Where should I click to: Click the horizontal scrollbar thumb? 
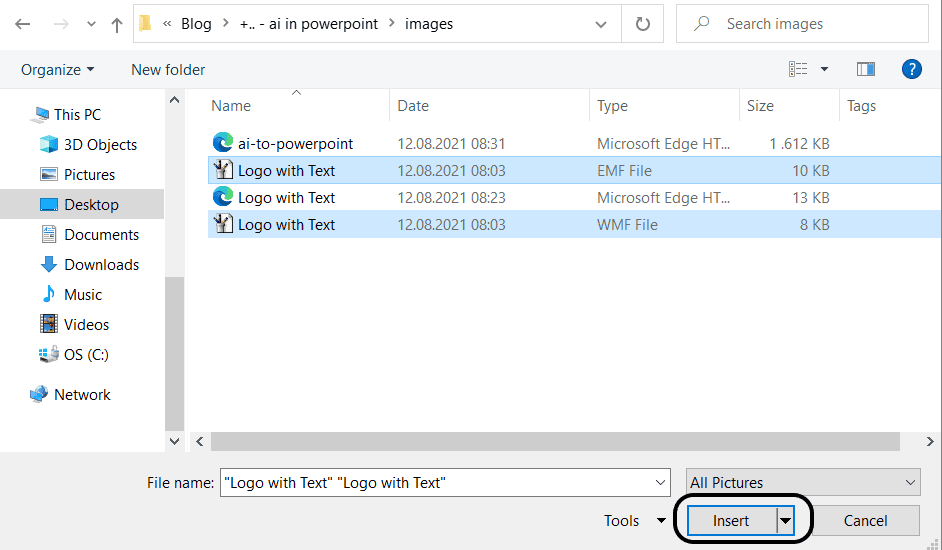(x=555, y=442)
